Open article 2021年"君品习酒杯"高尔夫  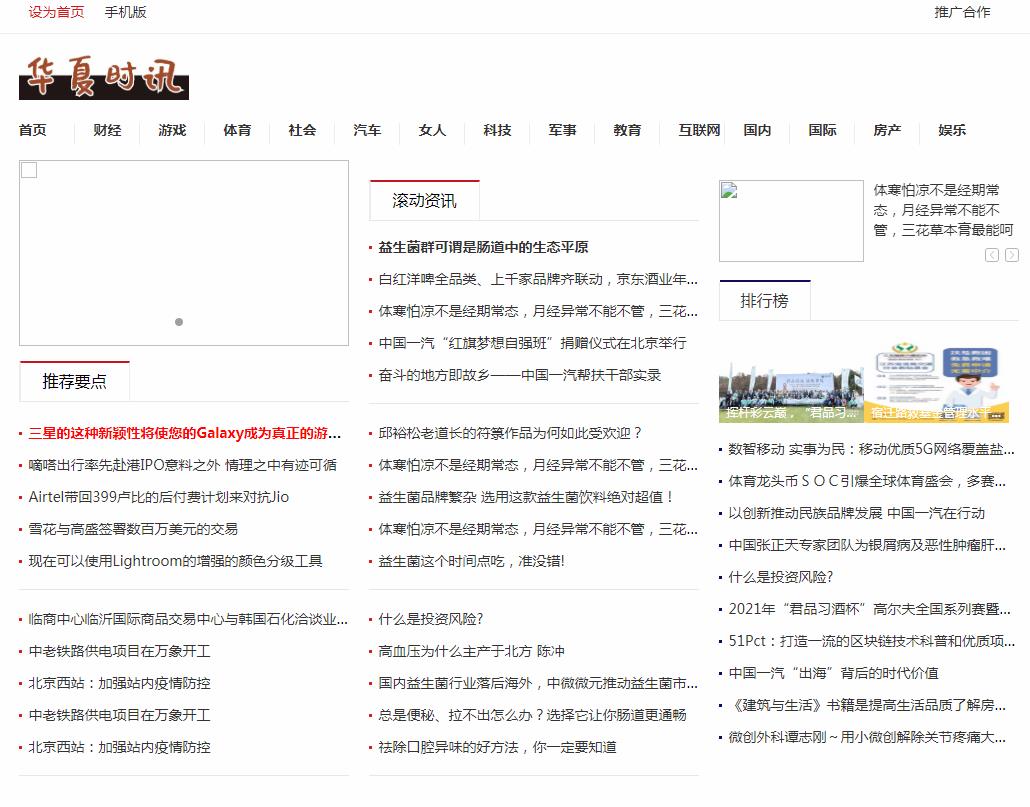click(870, 609)
